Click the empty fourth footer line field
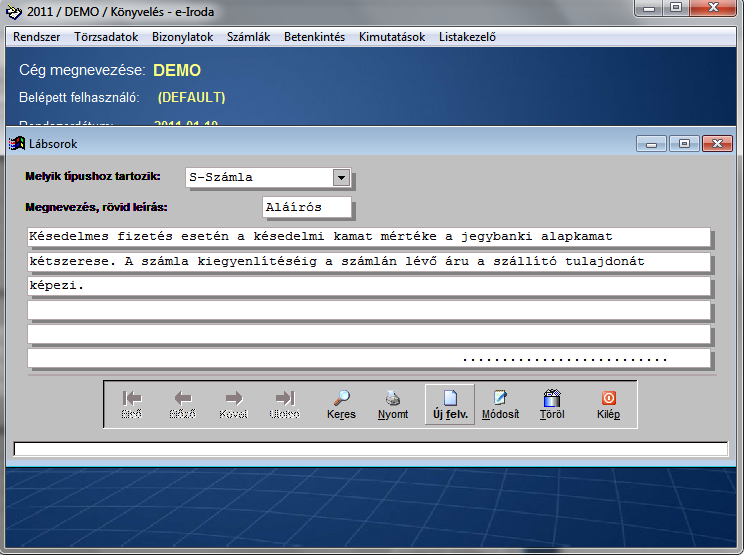Screen dimensions: 744x555 click(368, 310)
